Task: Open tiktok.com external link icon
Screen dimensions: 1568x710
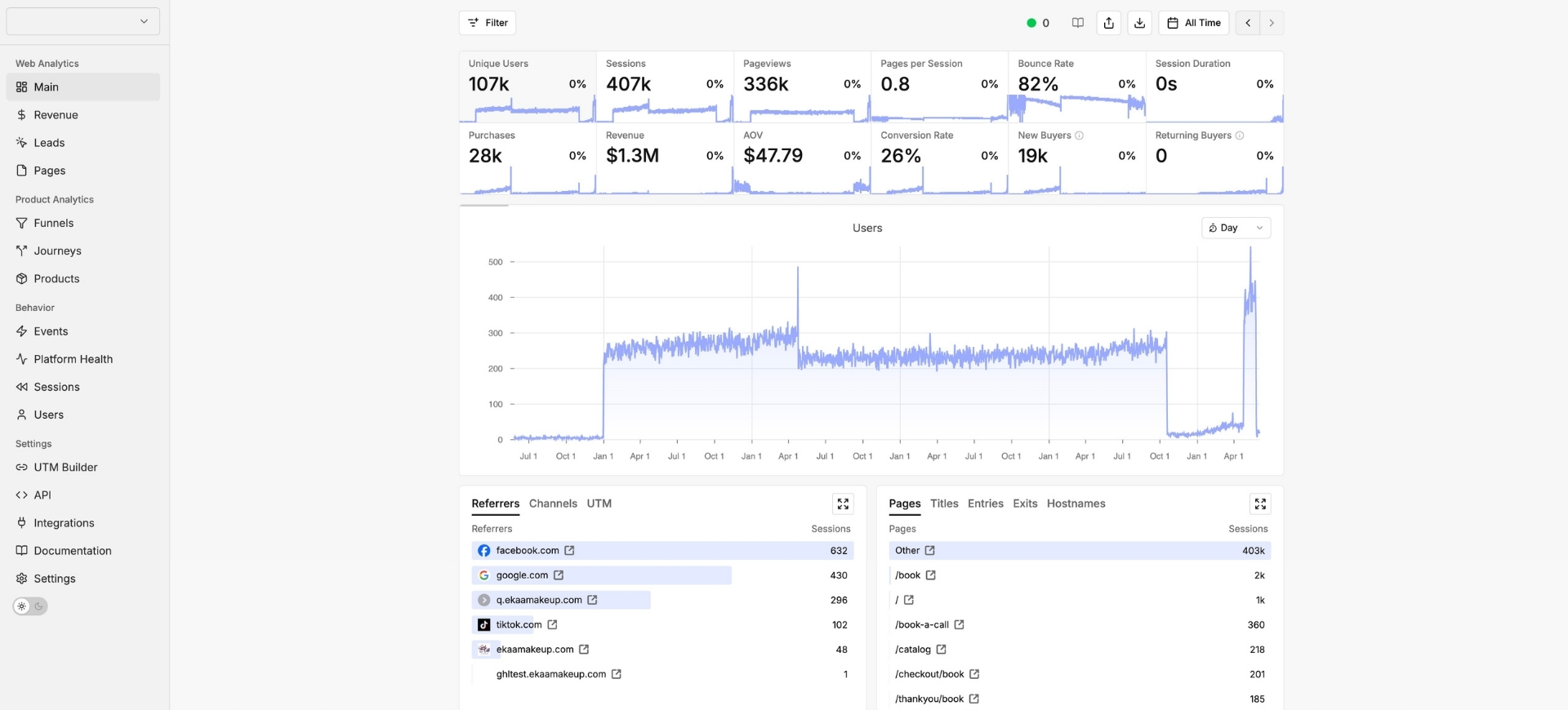Action: tap(552, 624)
